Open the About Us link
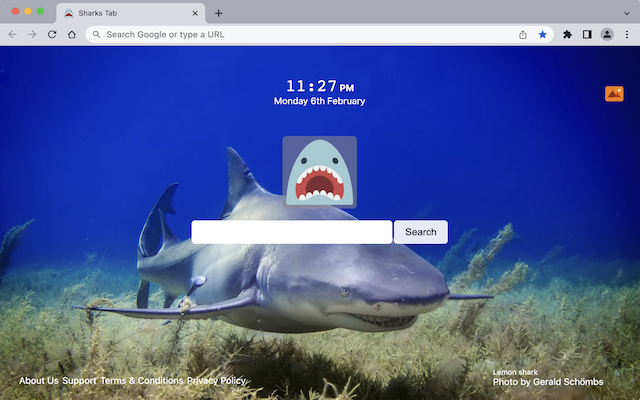The image size is (640, 400). coord(39,381)
